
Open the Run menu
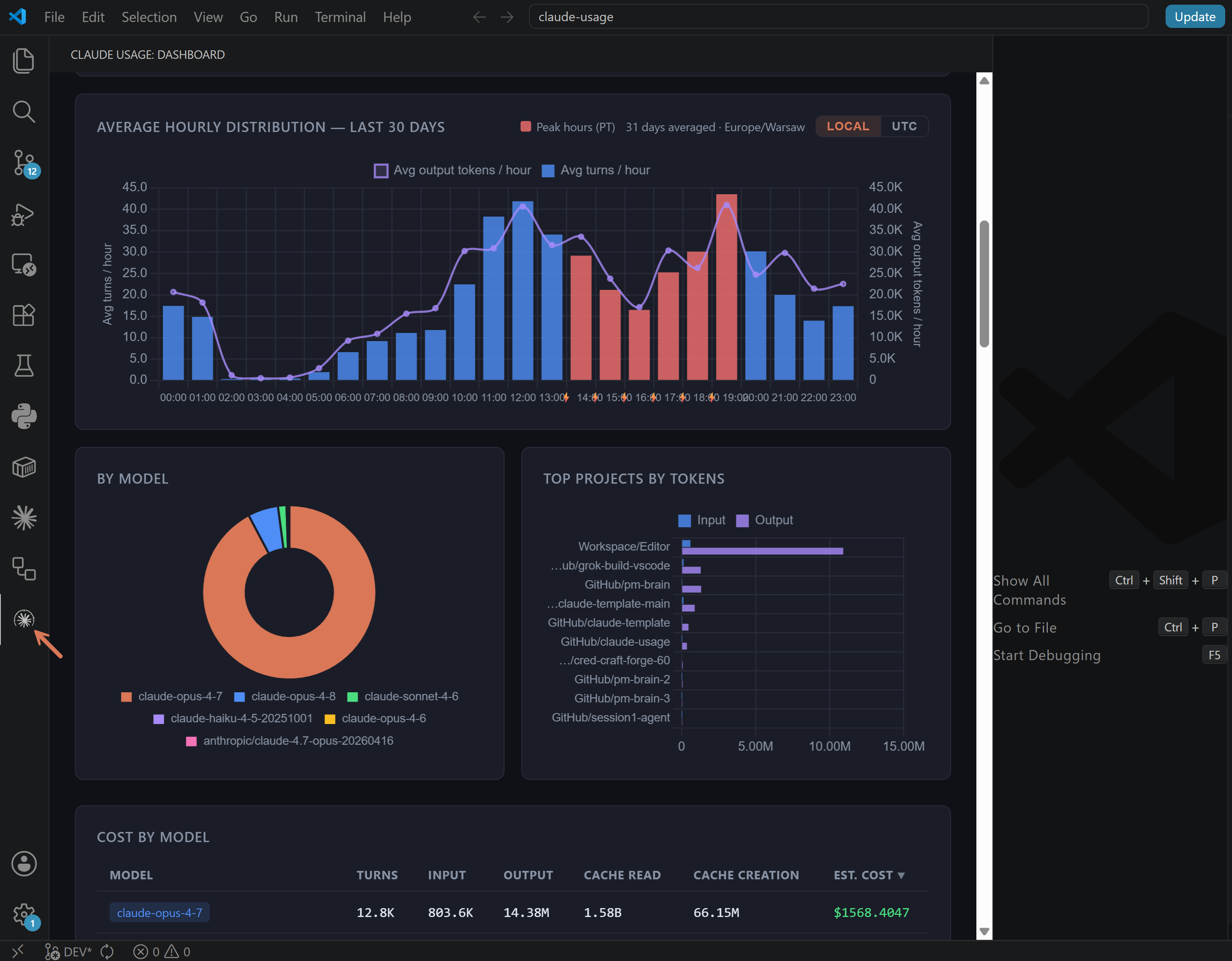[286, 17]
